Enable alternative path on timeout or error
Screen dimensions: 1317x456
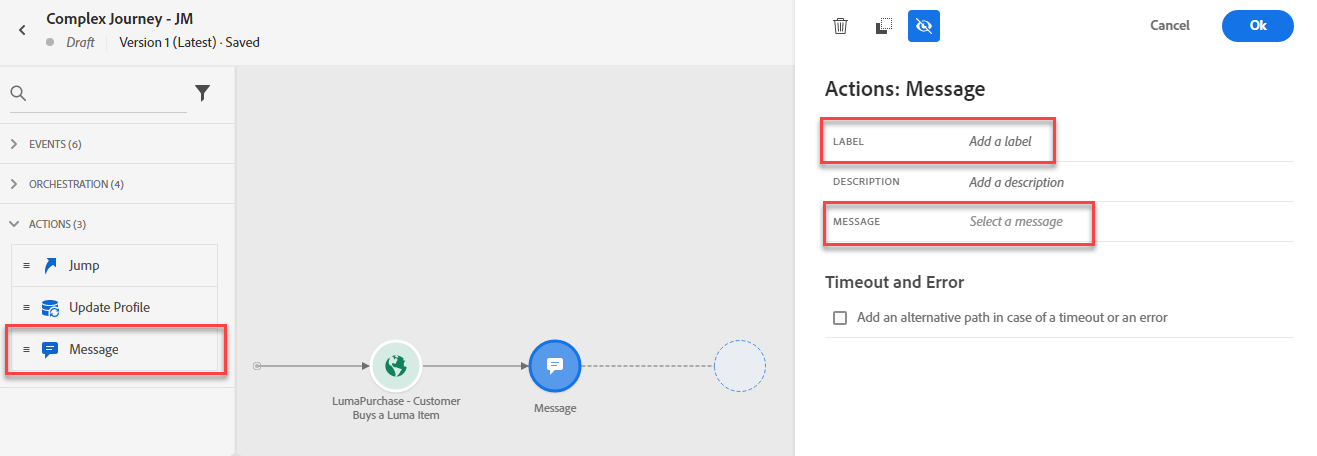tap(840, 318)
